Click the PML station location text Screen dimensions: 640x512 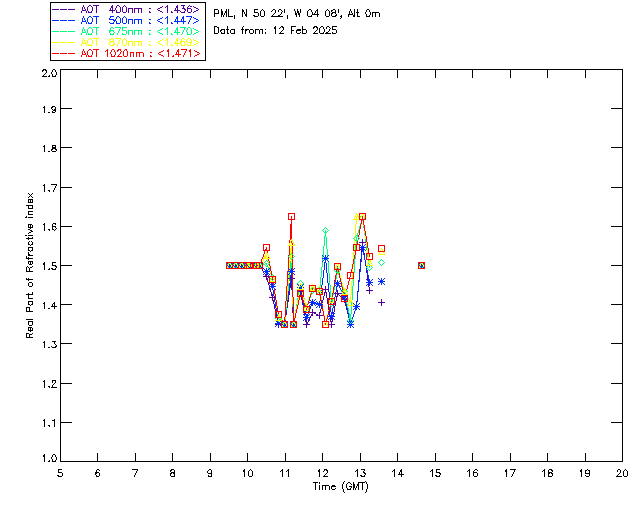pyautogui.click(x=297, y=14)
